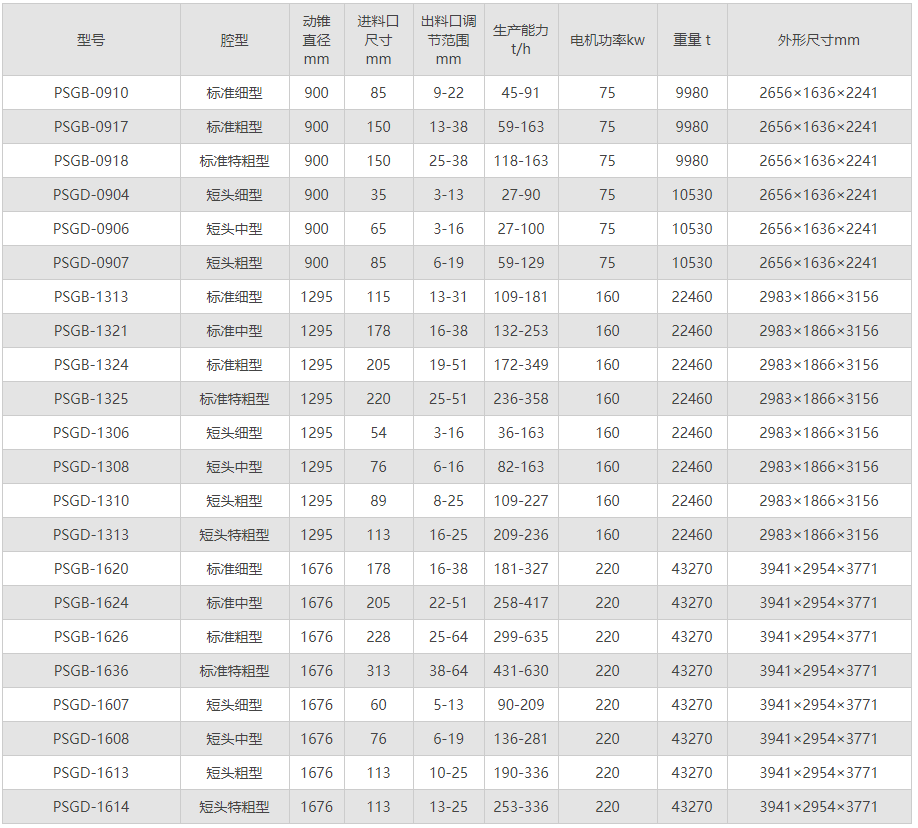Select the 45-91 production capacity cell

pyautogui.click(x=521, y=93)
